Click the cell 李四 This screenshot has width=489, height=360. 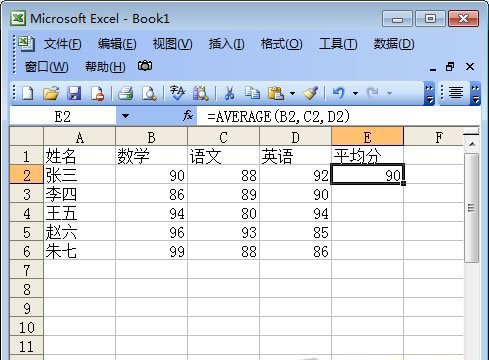click(79, 194)
